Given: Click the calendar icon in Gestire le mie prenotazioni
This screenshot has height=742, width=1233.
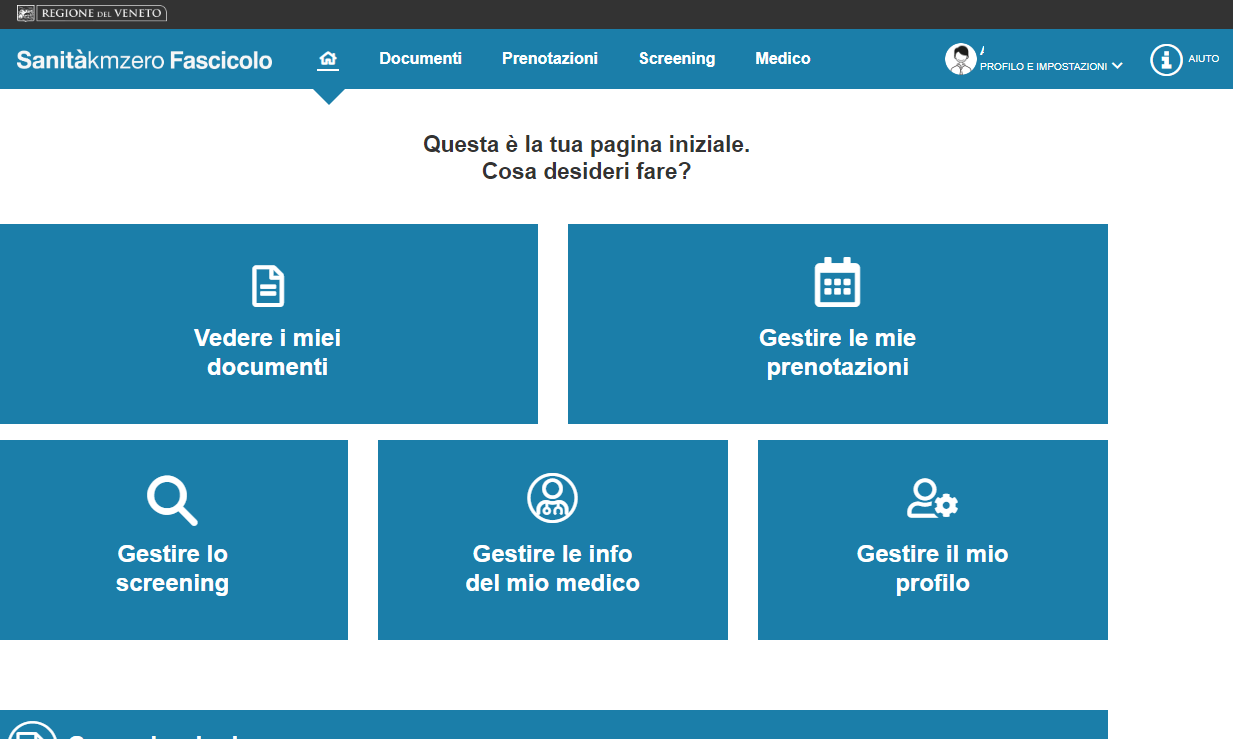Looking at the screenshot, I should click(x=837, y=282).
